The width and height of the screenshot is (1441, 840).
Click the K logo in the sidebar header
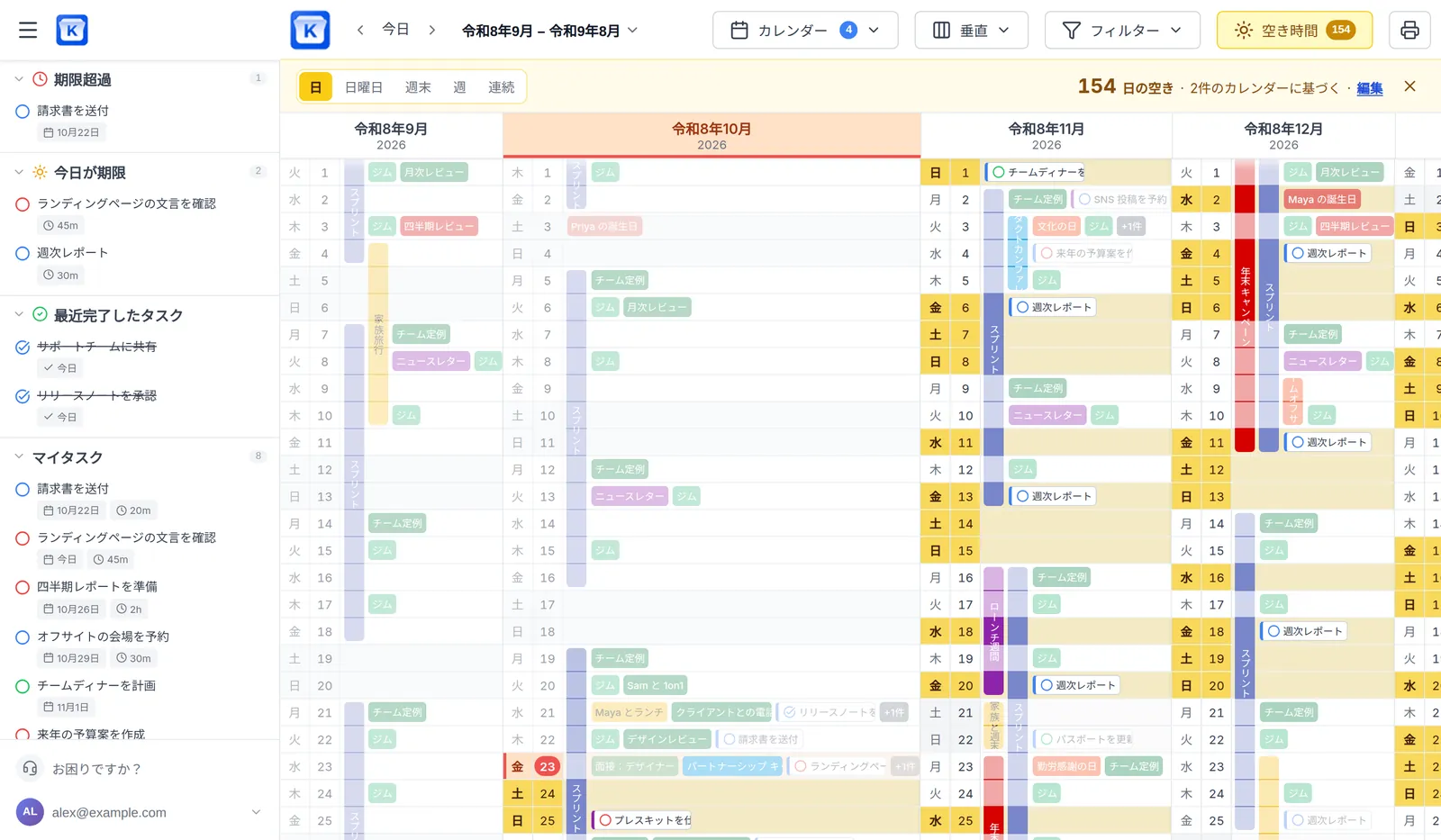tap(72, 30)
